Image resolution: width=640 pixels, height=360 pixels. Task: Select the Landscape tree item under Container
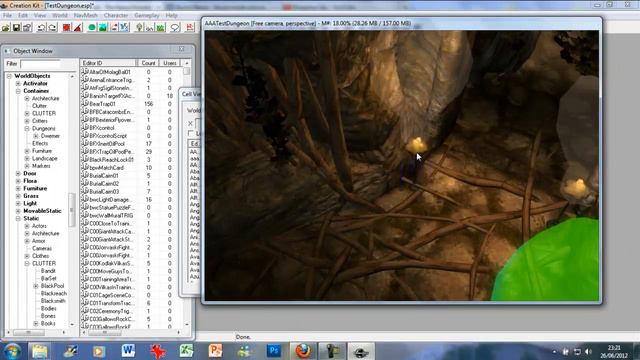point(44,158)
